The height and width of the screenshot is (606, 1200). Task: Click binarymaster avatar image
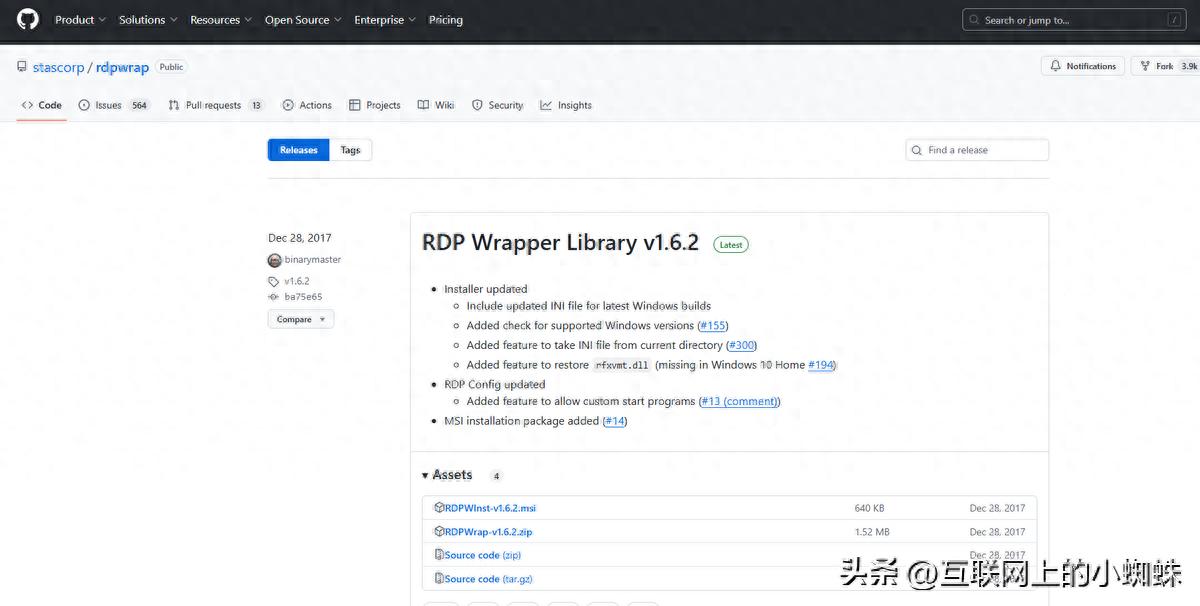coord(275,260)
